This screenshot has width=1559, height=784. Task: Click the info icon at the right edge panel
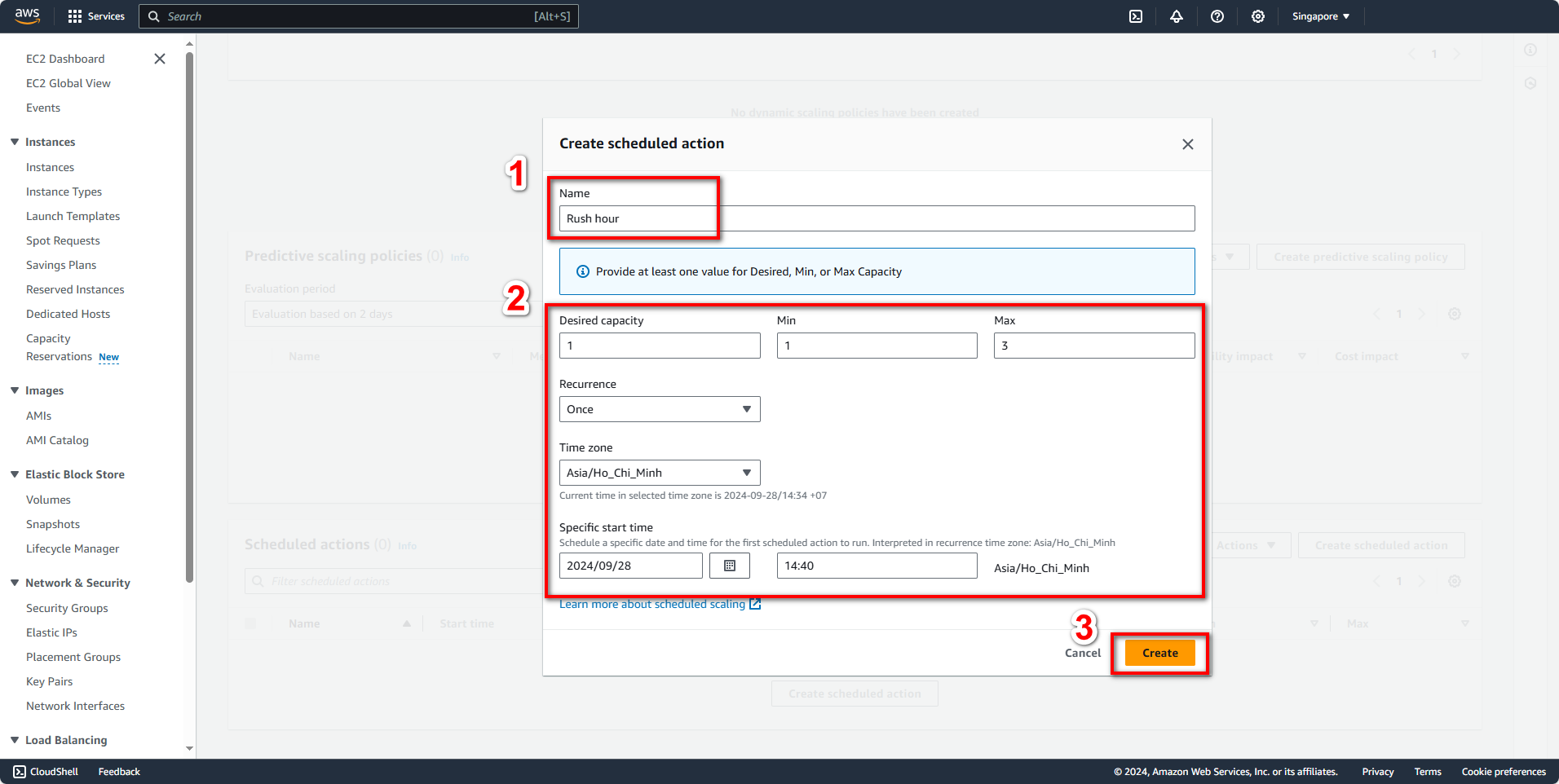tap(1530, 50)
